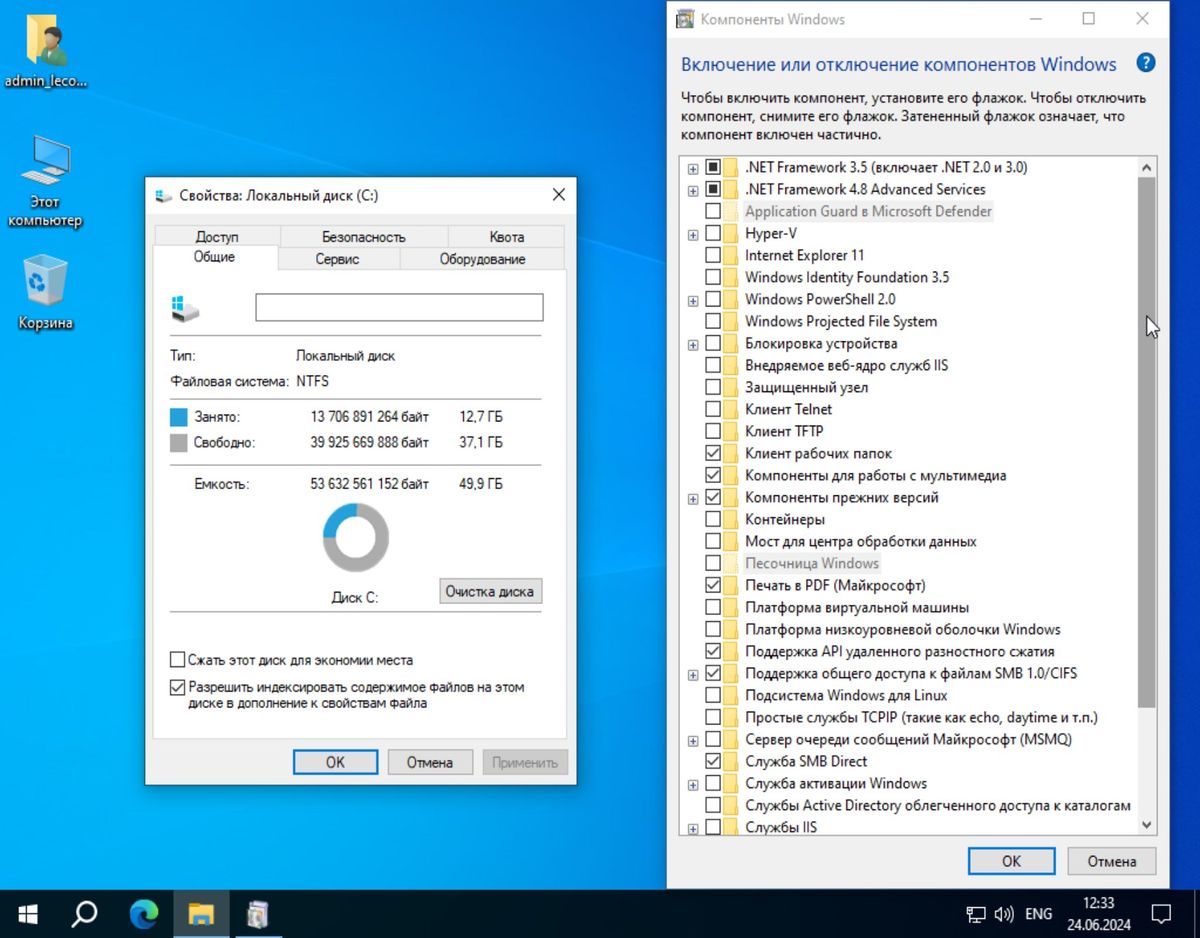Viewport: 1200px width, 938px height.
Task: Expand the Hyper-V tree node
Action: click(693, 234)
